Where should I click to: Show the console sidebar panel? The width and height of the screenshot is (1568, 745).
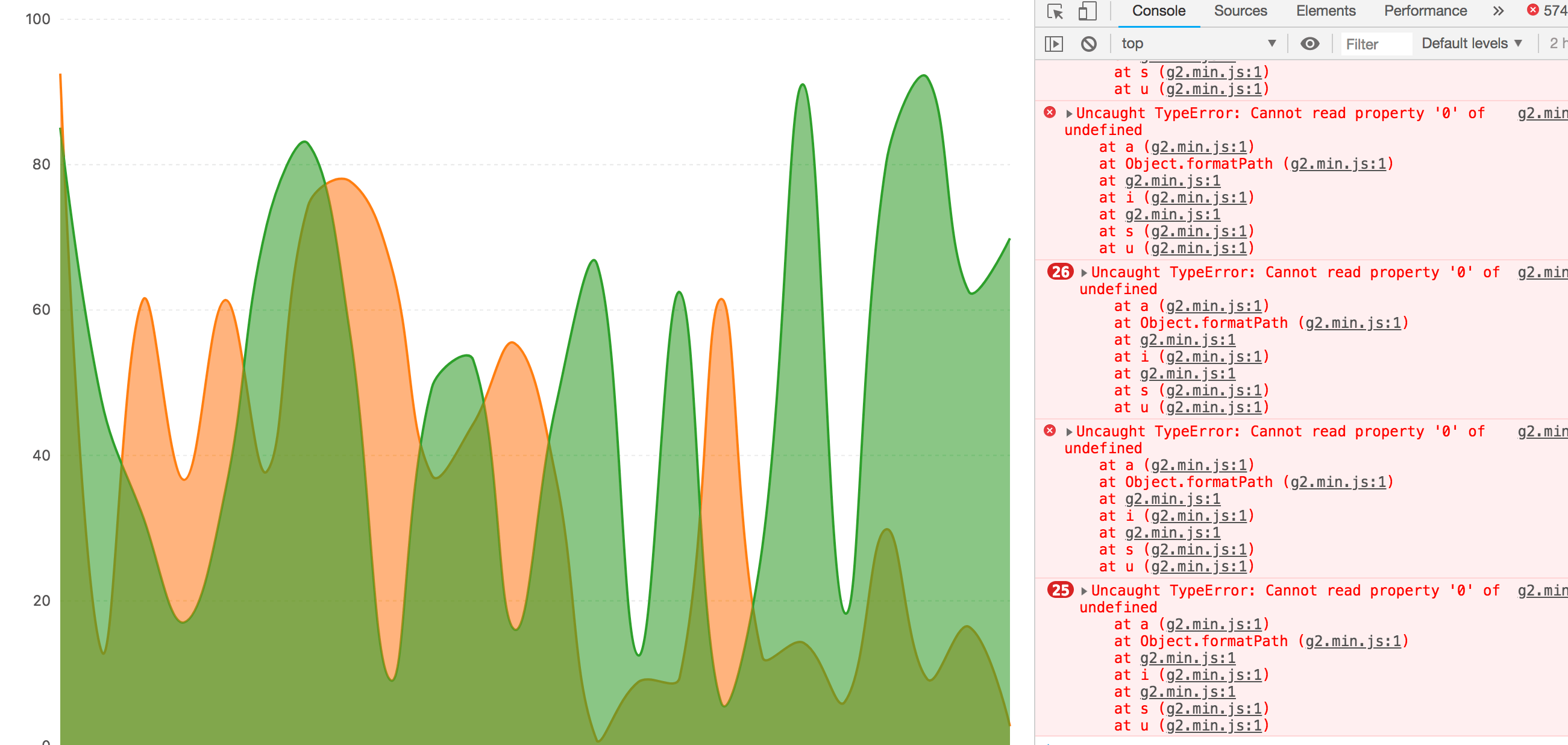(x=1055, y=43)
